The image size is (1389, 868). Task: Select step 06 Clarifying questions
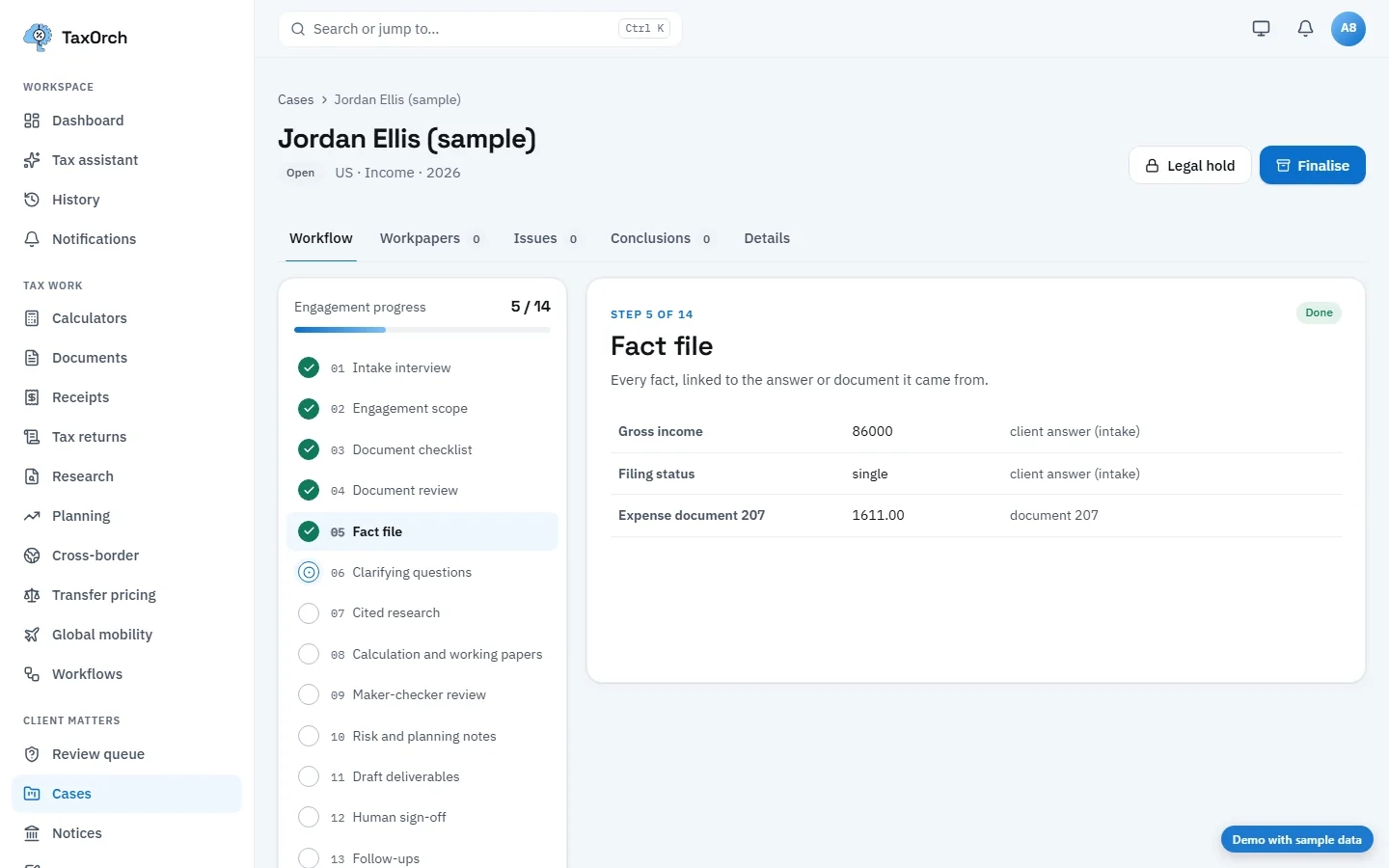point(422,572)
